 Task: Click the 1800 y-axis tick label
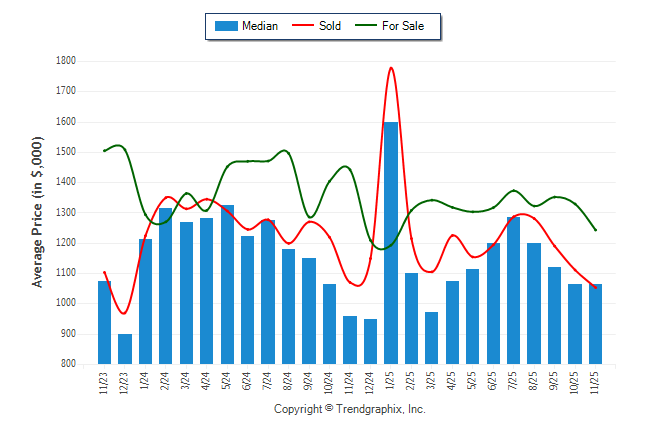pyautogui.click(x=65, y=61)
